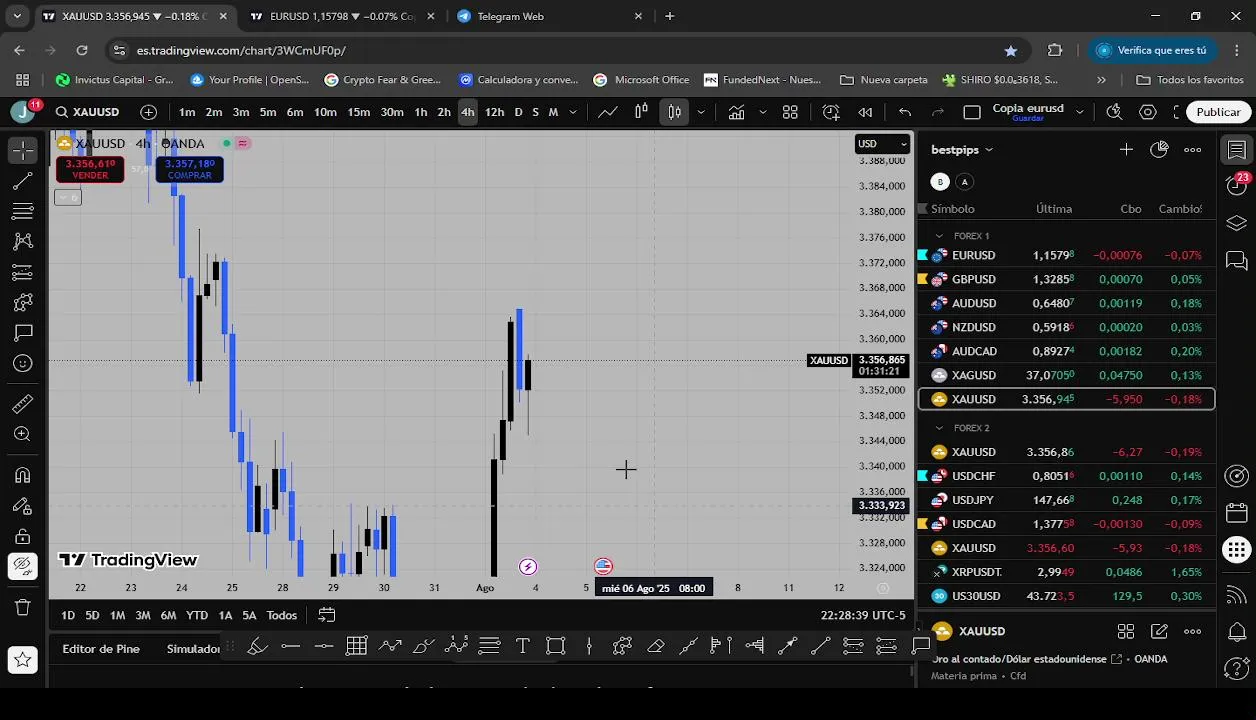Open the chart type dropdown arrow
The width and height of the screenshot is (1256, 720).
tap(702, 112)
